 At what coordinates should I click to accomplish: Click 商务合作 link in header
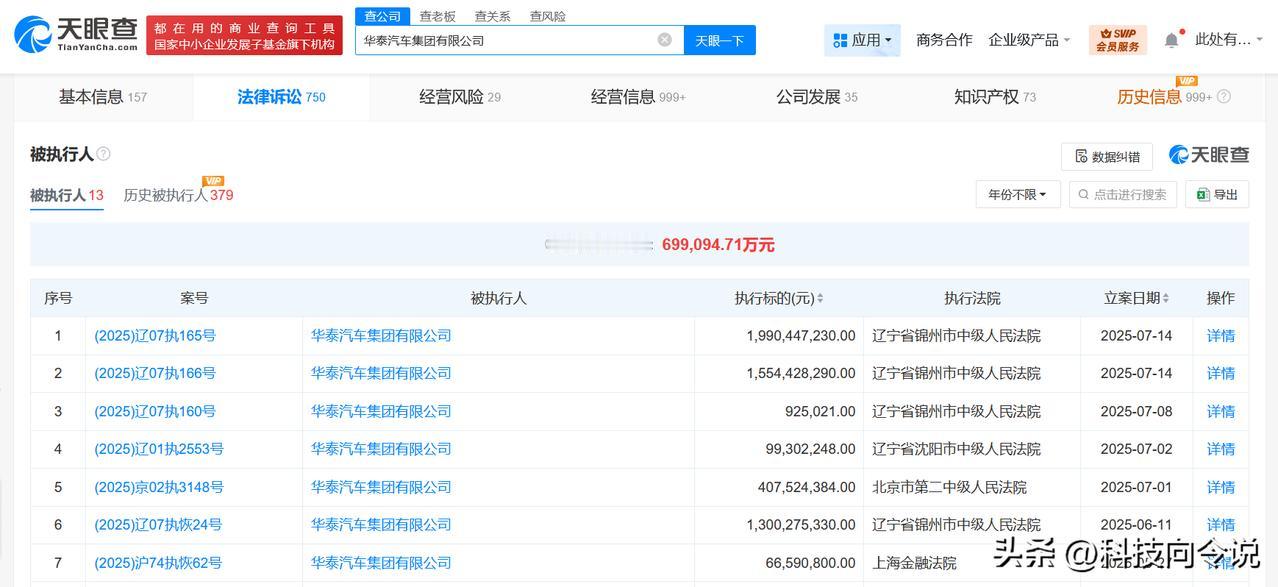click(944, 40)
